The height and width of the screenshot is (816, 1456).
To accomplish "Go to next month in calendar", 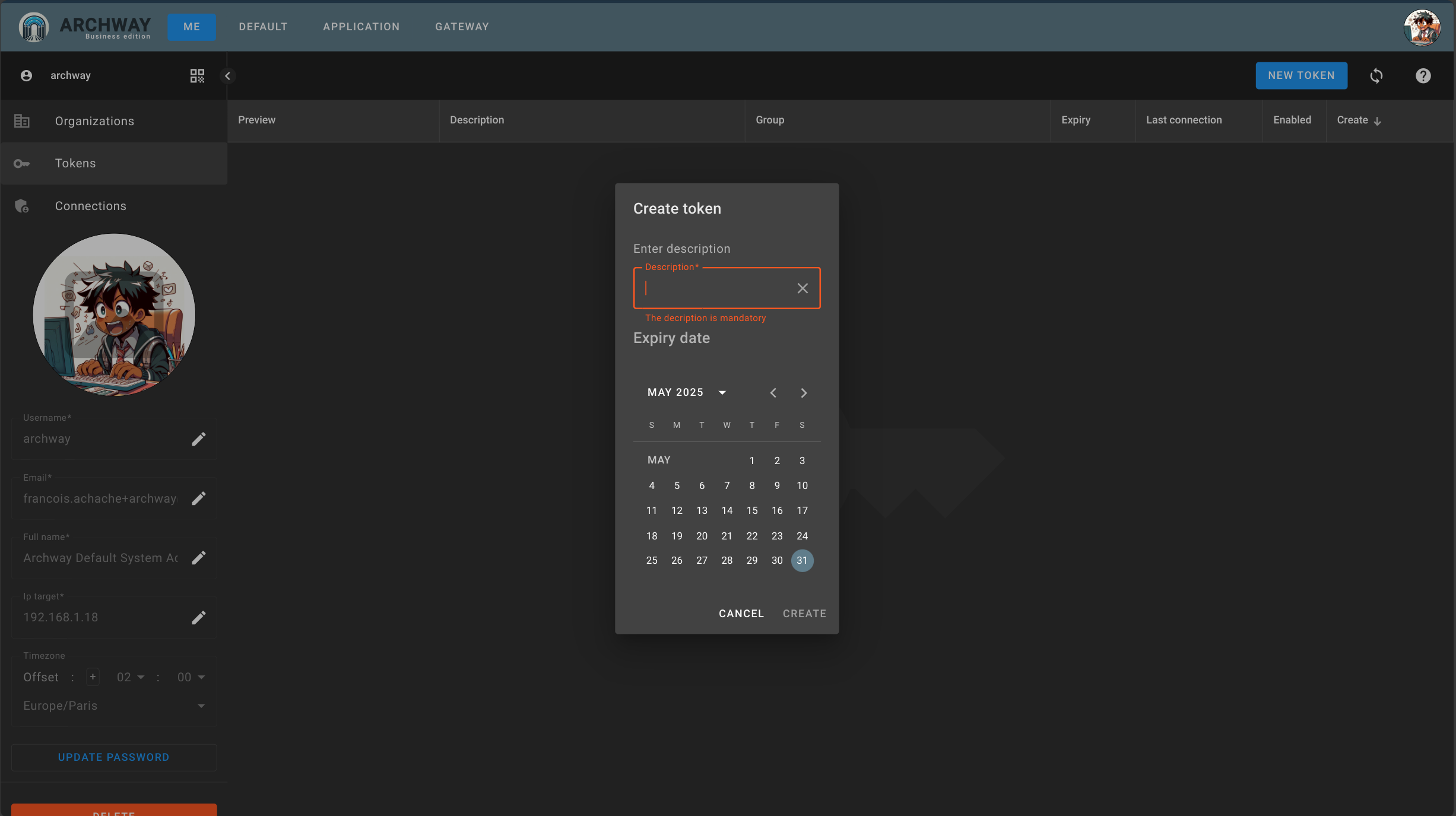I will (x=804, y=393).
